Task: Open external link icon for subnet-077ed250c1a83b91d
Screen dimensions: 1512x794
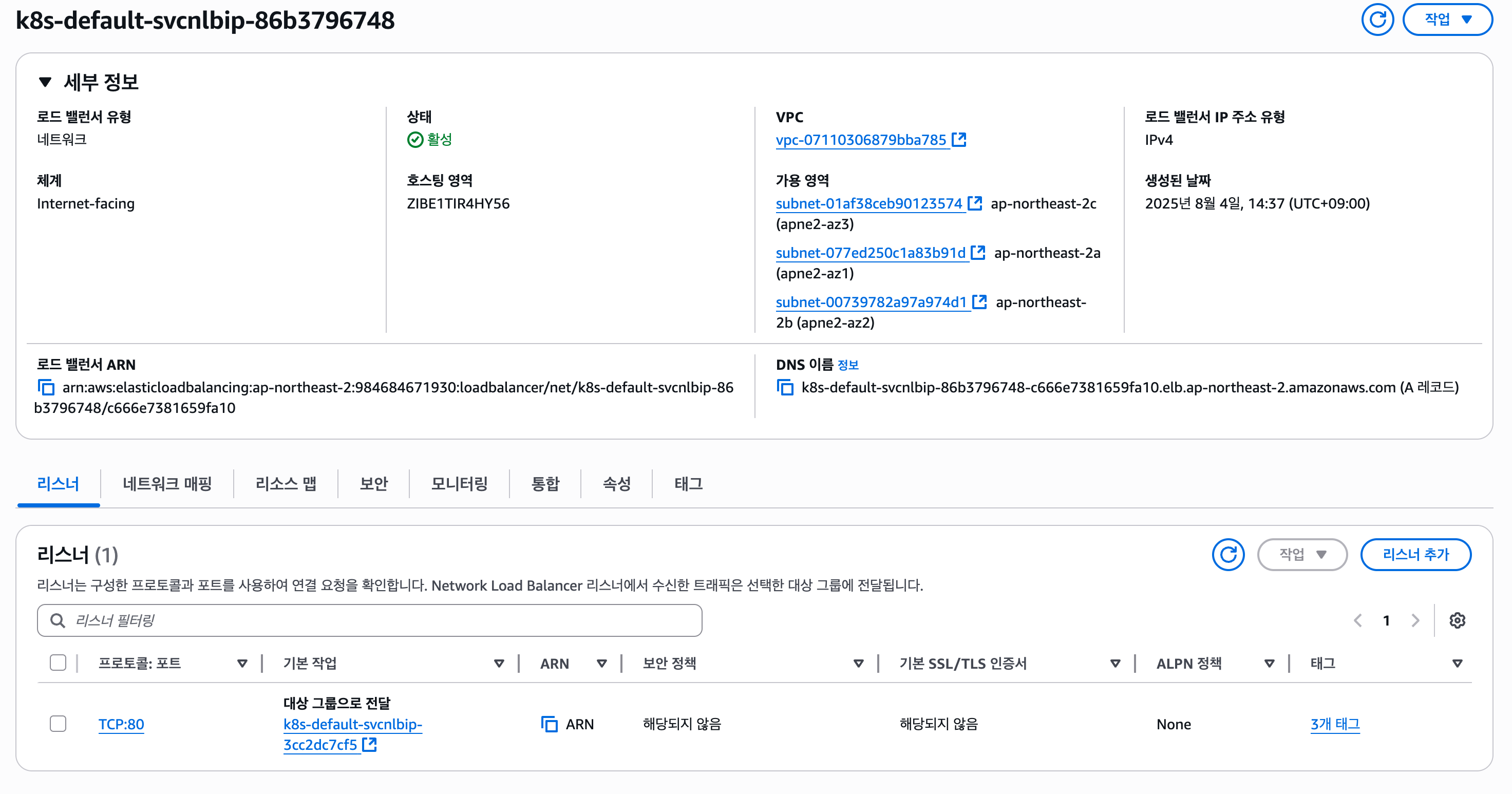Action: click(x=978, y=252)
